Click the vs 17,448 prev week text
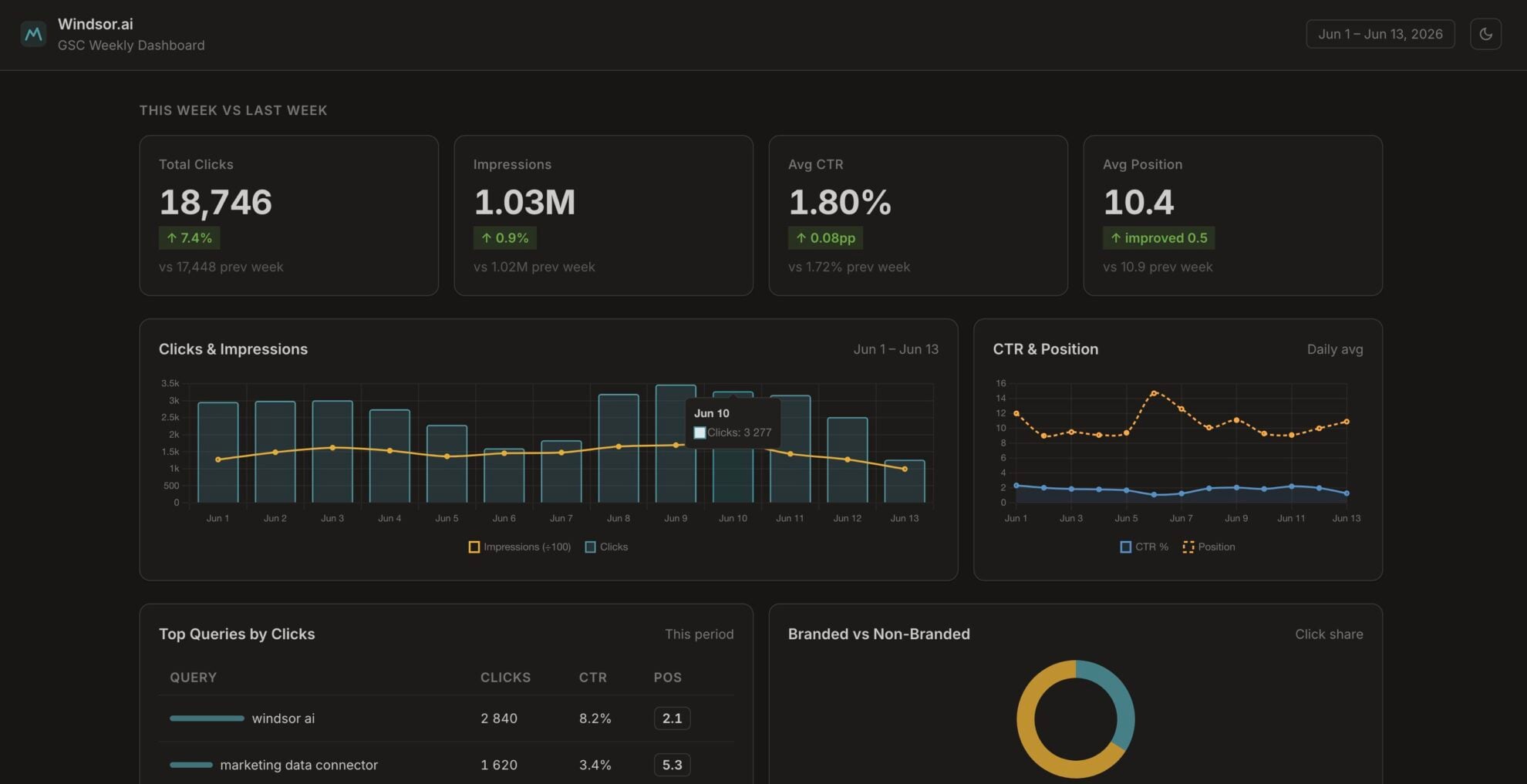This screenshot has width=1527, height=784. pos(221,267)
